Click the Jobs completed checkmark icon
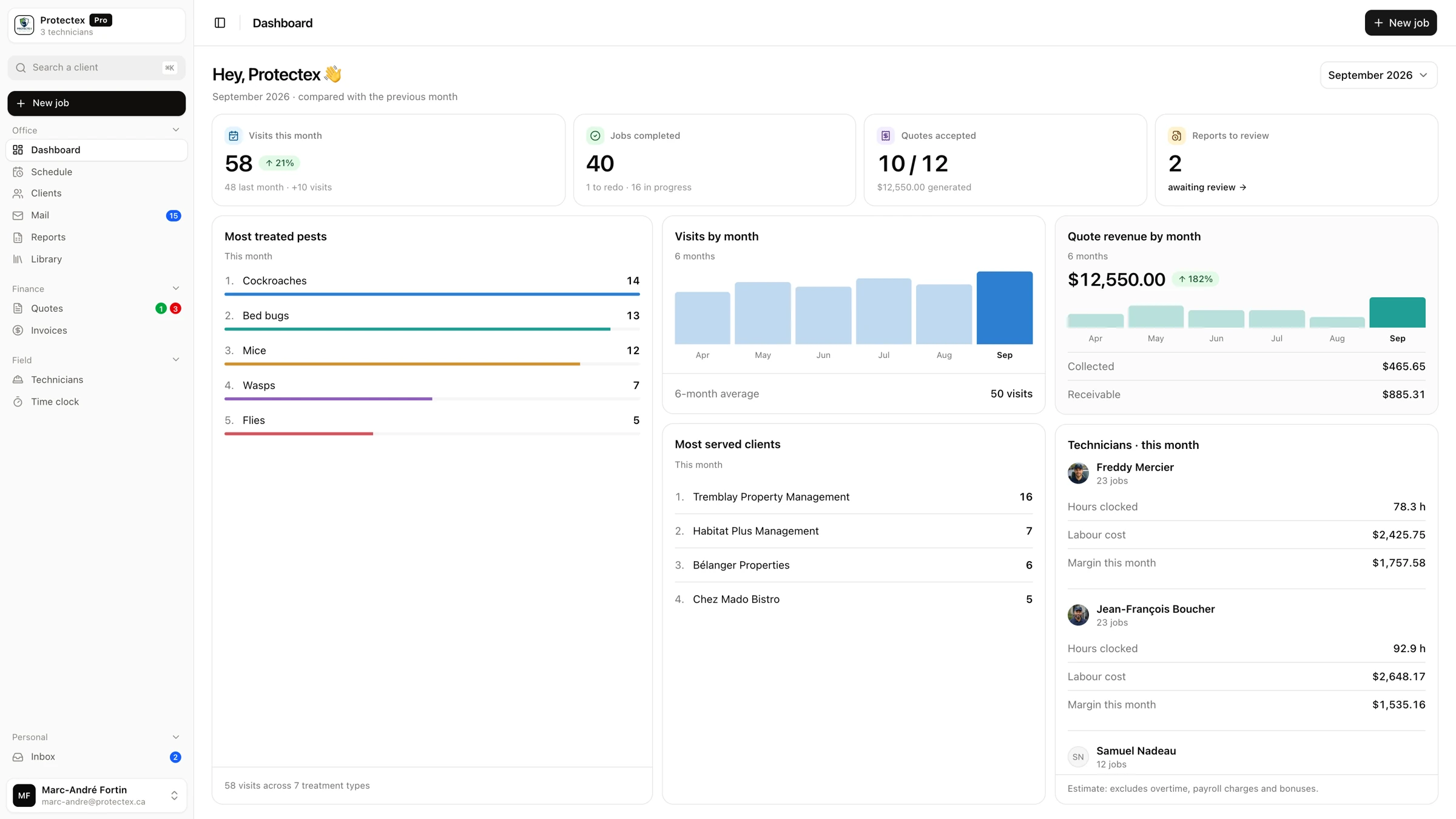The image size is (1456, 819). tap(595, 136)
